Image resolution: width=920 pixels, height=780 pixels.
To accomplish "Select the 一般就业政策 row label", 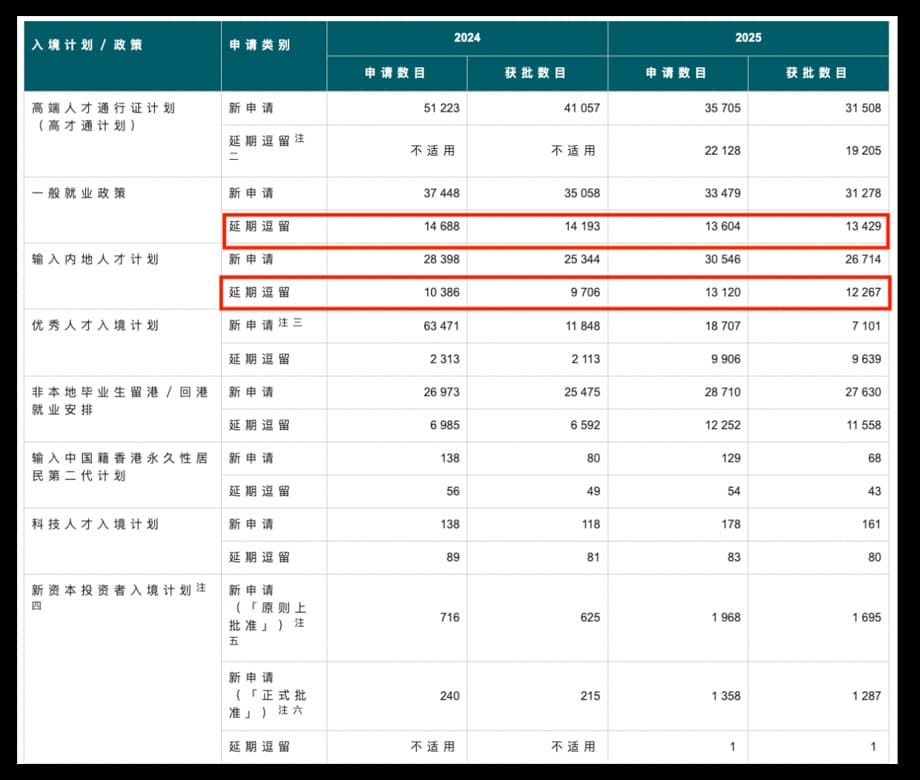I will (x=79, y=193).
